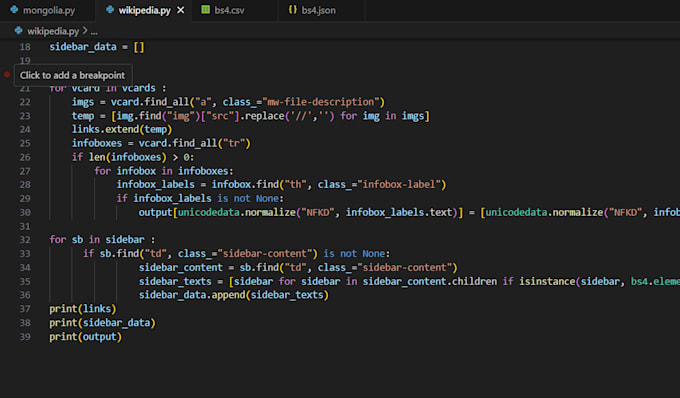This screenshot has height=398, width=680.
Task: Click line number 32 in gutter
Action: (25, 240)
